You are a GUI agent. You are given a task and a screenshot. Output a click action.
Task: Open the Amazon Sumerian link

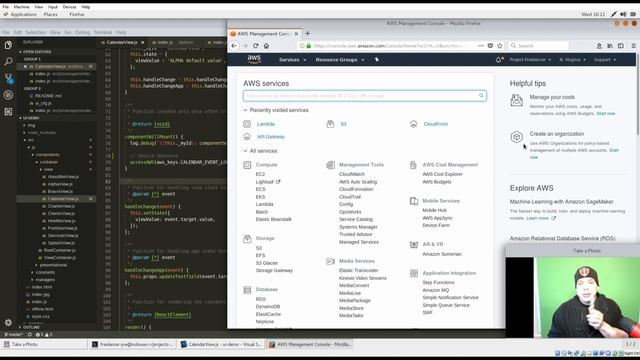point(442,254)
